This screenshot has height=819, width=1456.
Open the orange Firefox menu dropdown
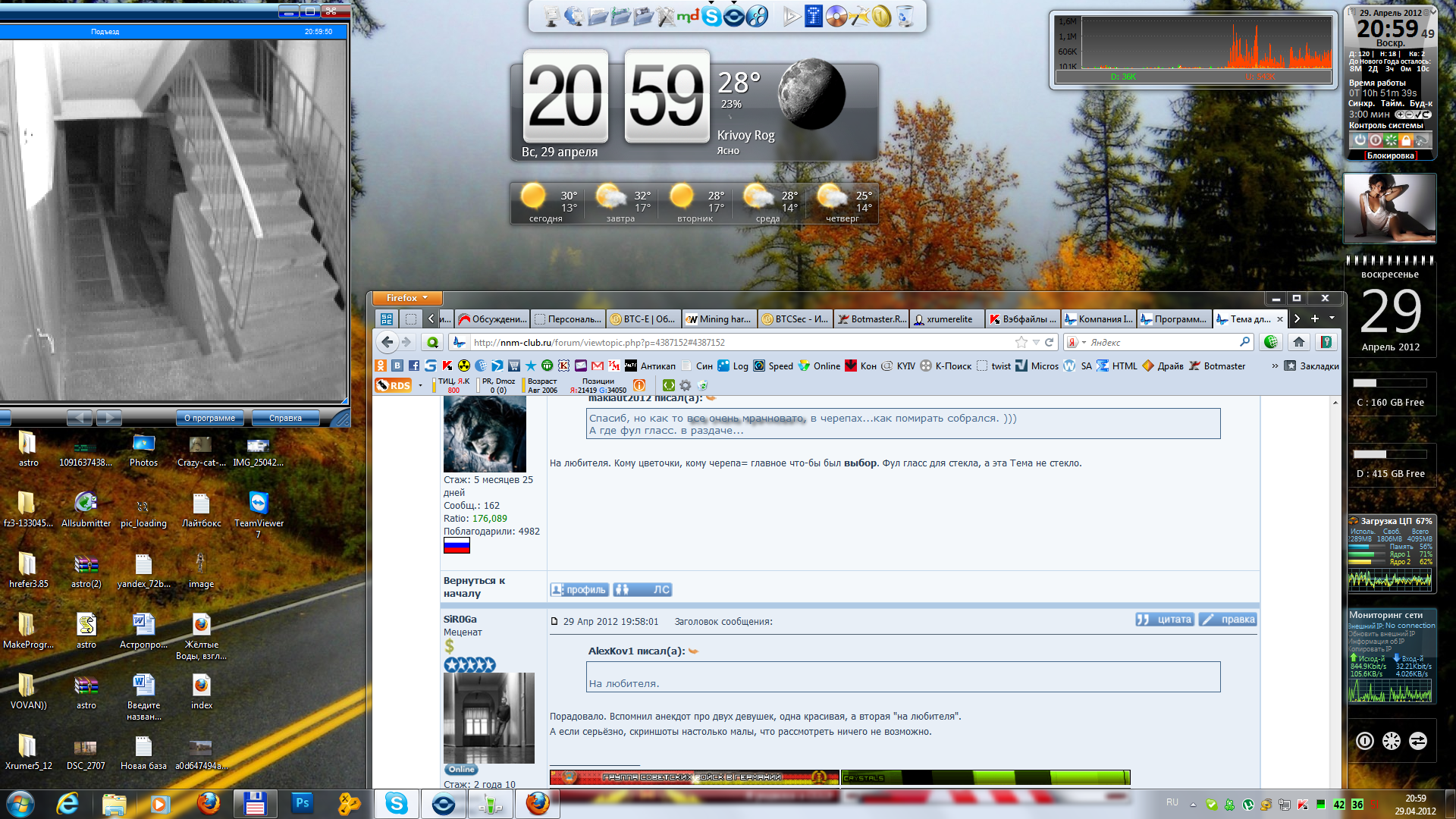click(x=407, y=298)
